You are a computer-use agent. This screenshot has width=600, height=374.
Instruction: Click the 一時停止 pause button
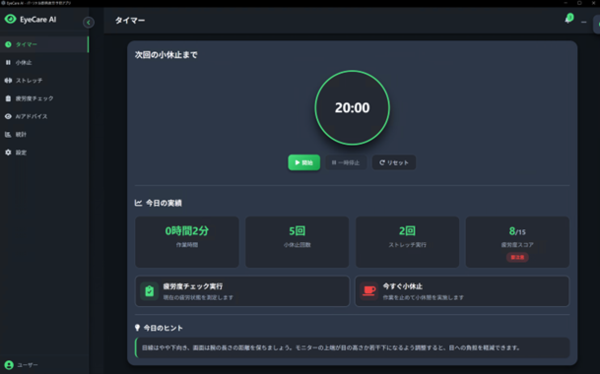point(346,163)
